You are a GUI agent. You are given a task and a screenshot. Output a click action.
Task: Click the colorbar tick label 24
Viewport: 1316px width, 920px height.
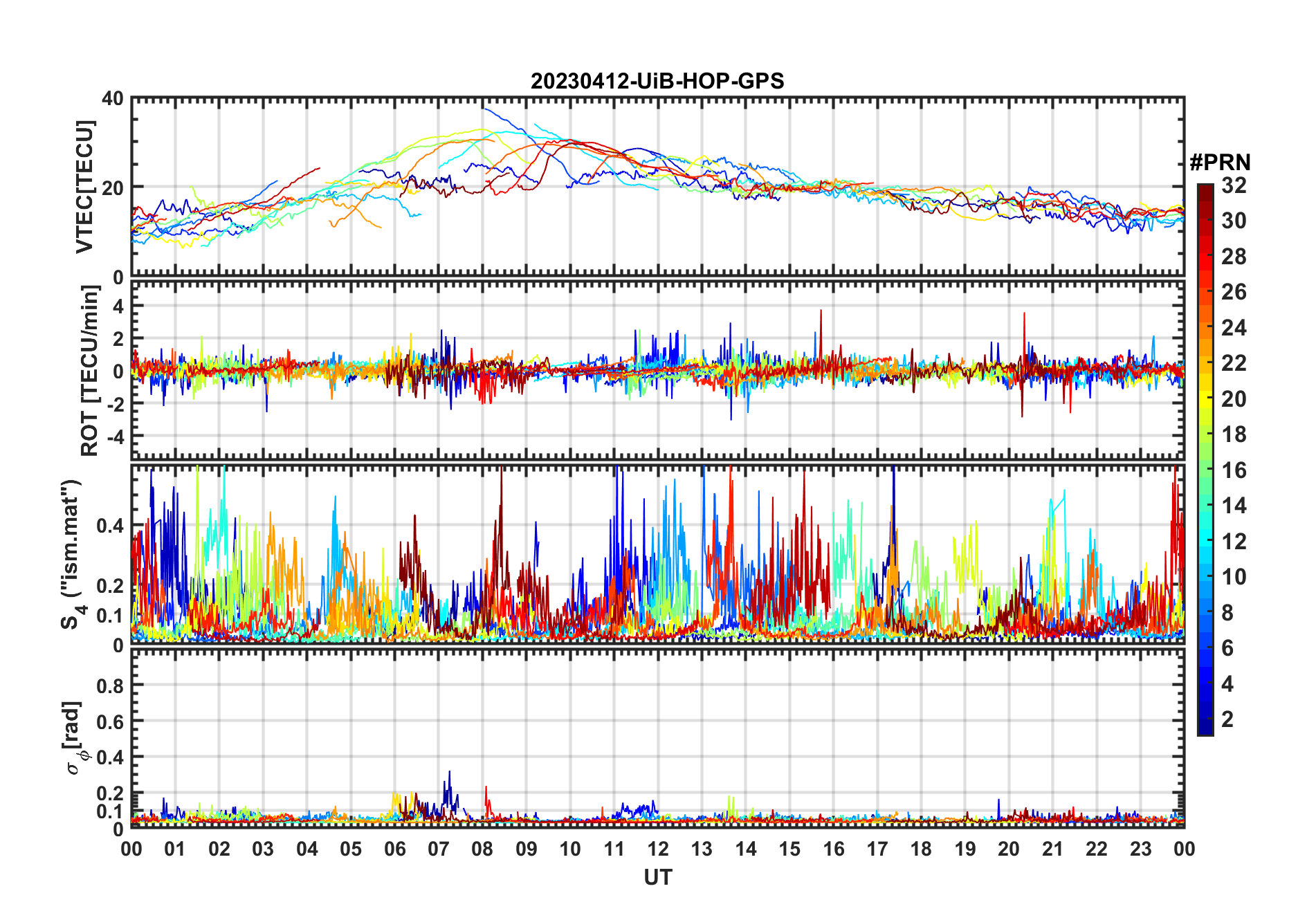point(1233,328)
